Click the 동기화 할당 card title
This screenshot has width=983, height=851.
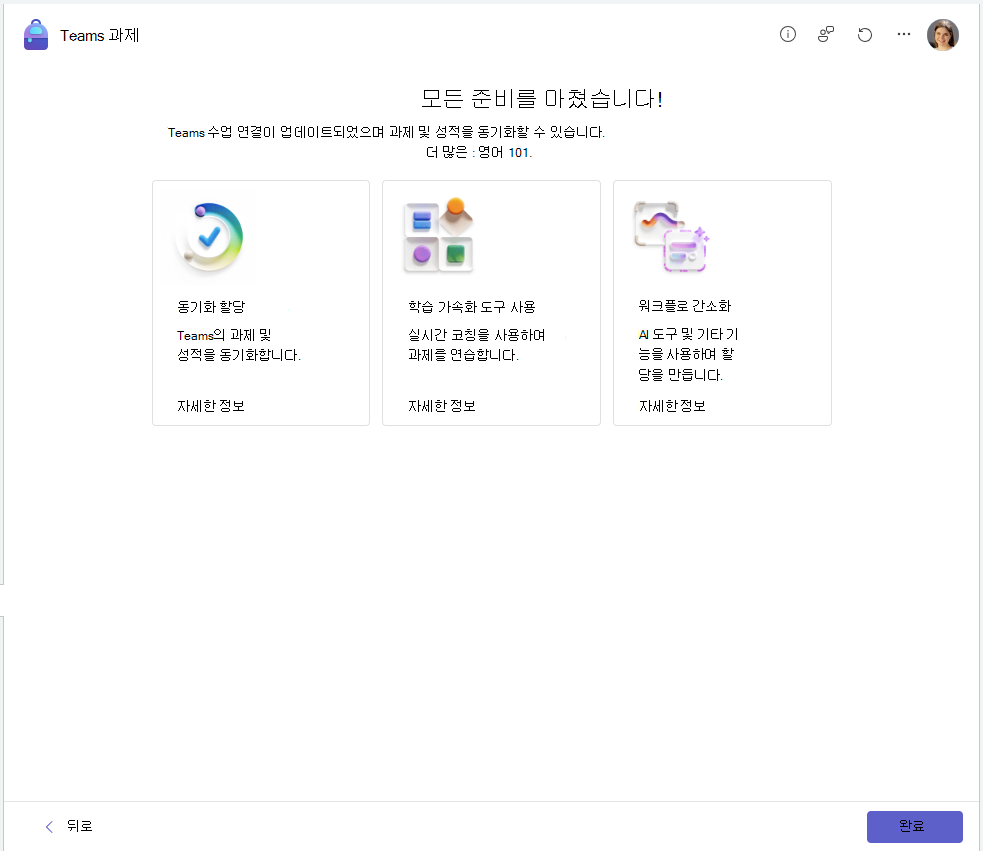pos(211,307)
